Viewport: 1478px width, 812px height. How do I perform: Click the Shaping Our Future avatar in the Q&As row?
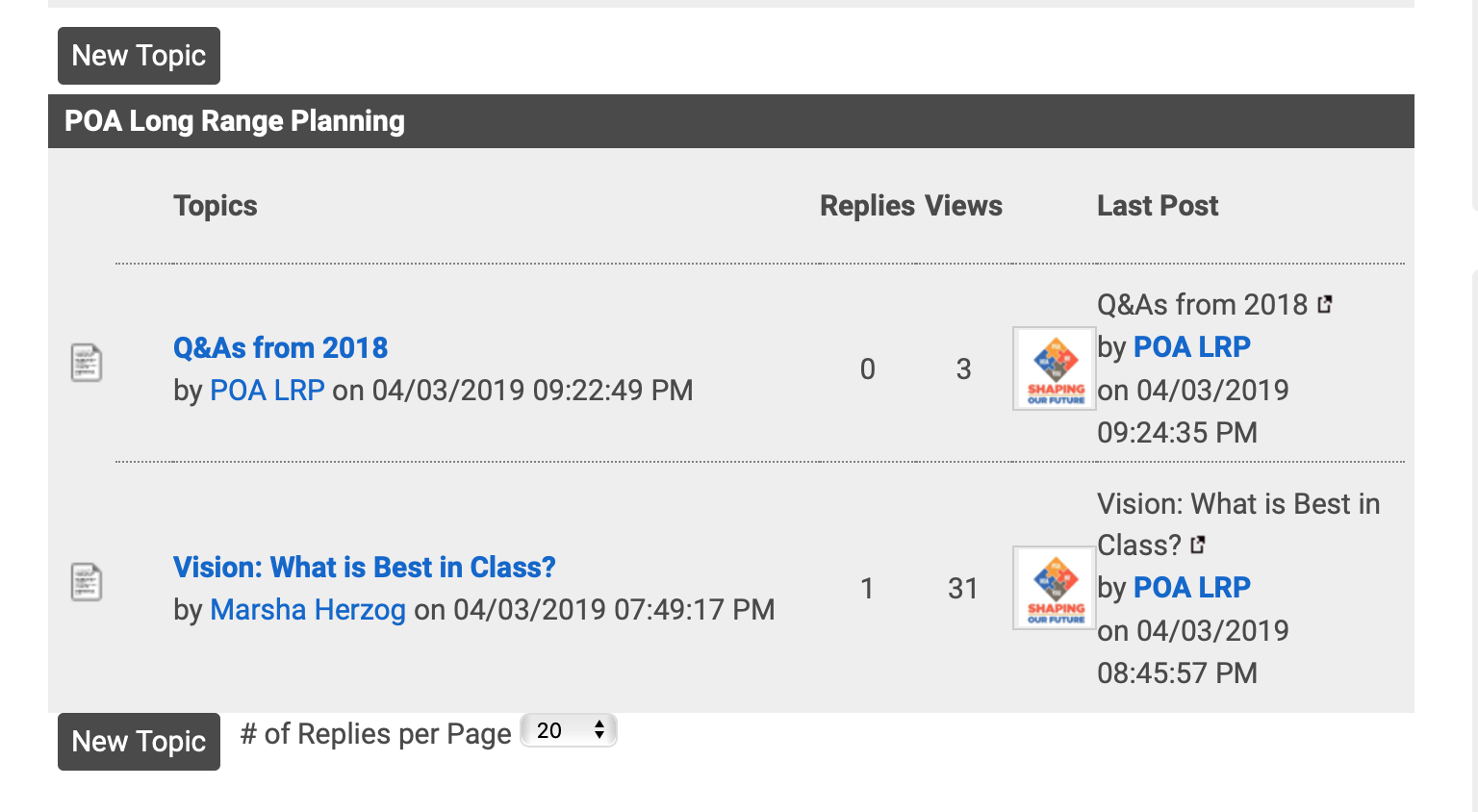[x=1055, y=368]
